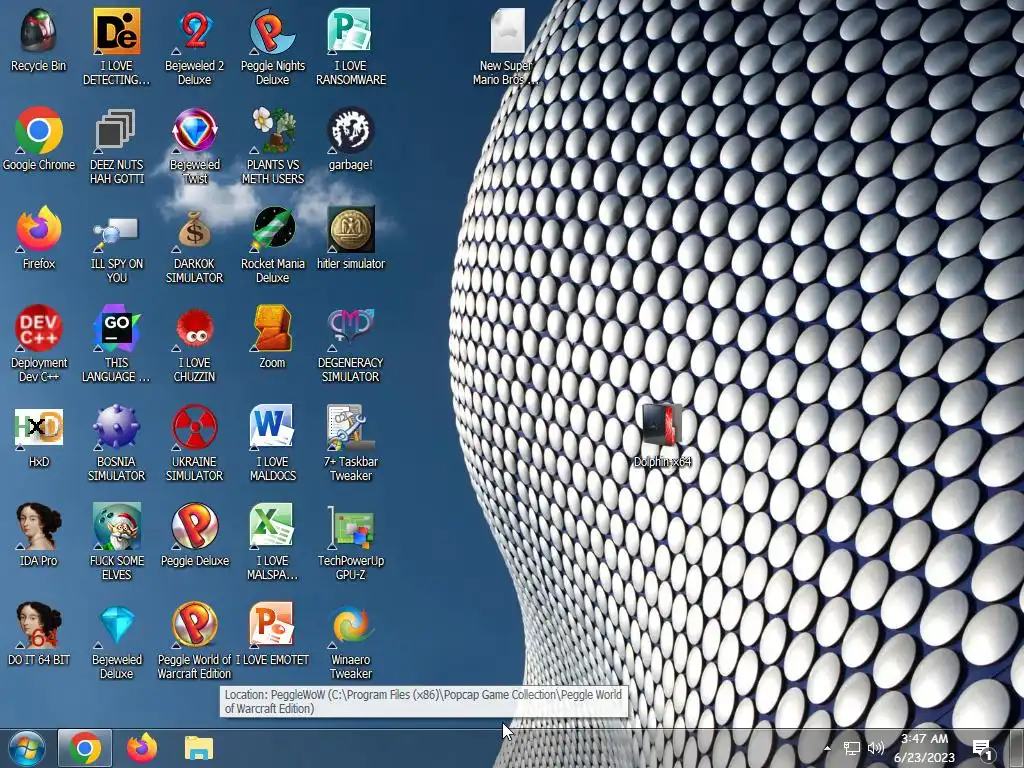Click the HxD hex editor icon

point(39,427)
